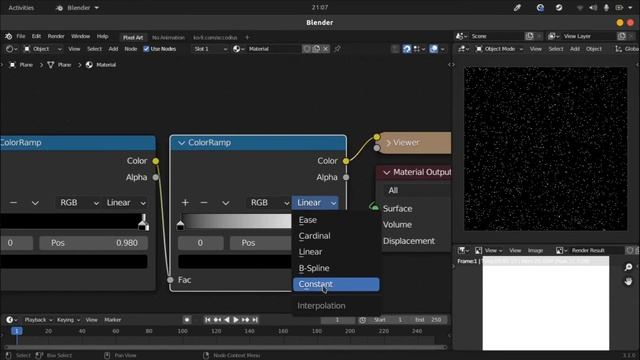The height and width of the screenshot is (360, 640).
Task: Open the RGB color mode dropdown in middle ColorRamp
Action: (x=268, y=203)
